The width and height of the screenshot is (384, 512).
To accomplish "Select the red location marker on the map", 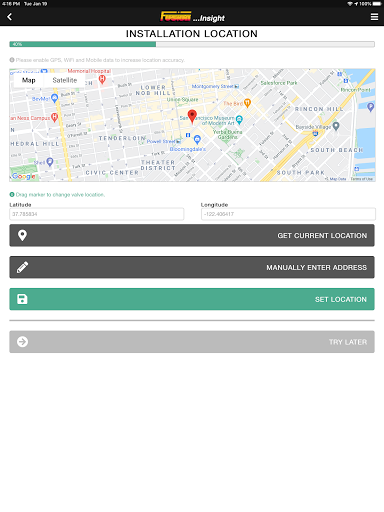I will (x=192, y=116).
